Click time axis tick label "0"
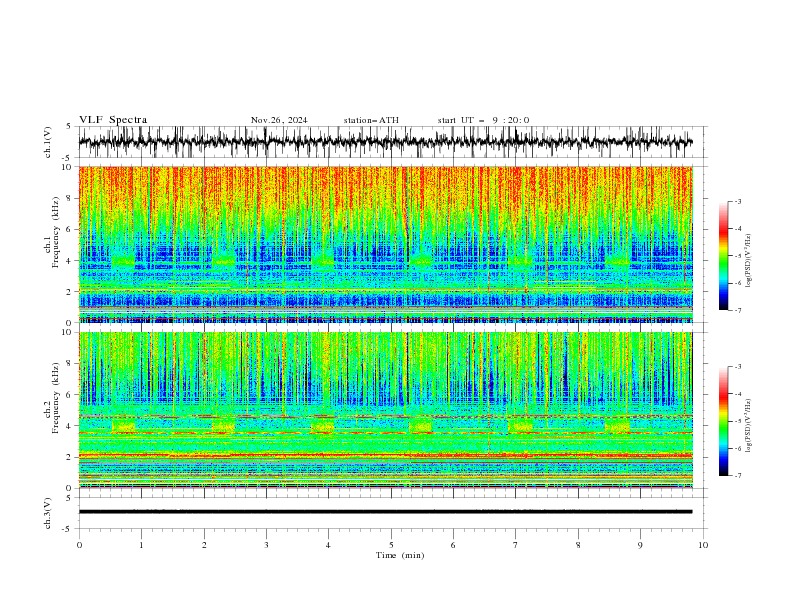 [x=79, y=545]
